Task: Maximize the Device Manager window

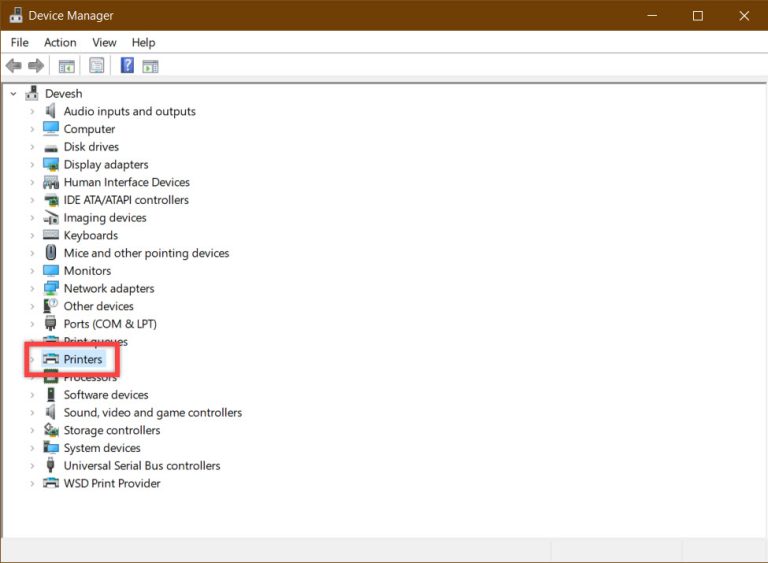Action: pos(697,15)
